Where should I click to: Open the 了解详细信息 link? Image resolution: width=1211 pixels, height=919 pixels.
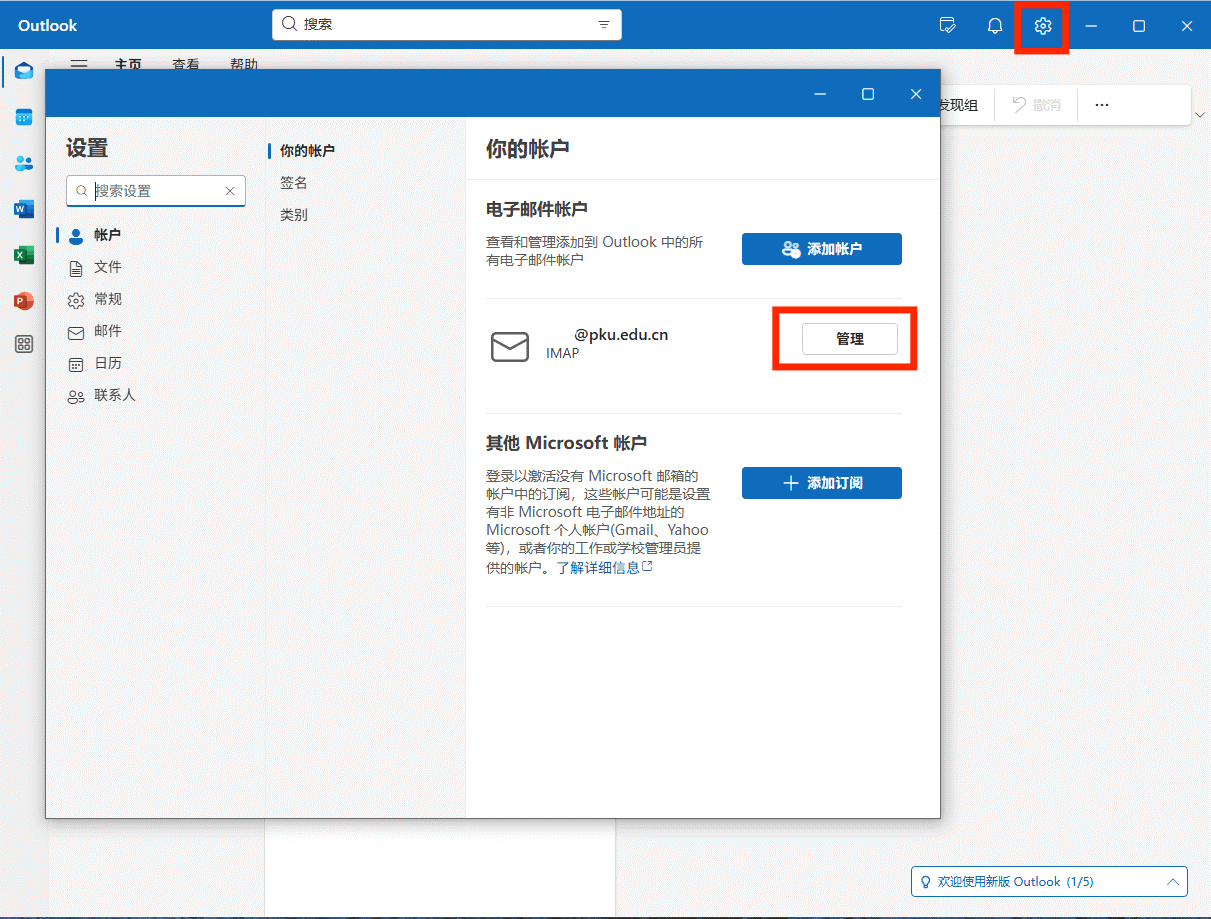(x=605, y=567)
